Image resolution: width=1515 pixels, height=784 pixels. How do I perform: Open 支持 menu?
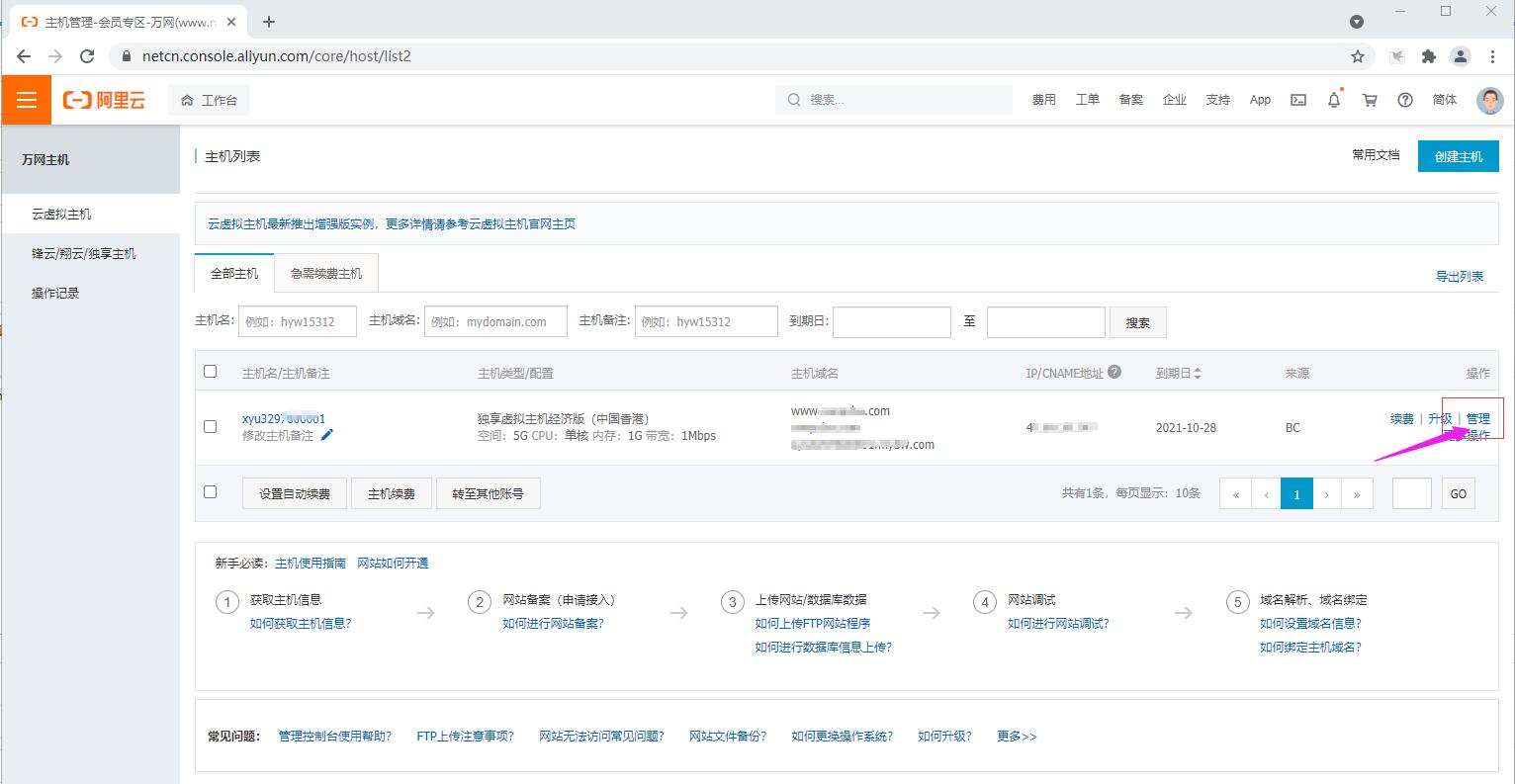[x=1218, y=100]
